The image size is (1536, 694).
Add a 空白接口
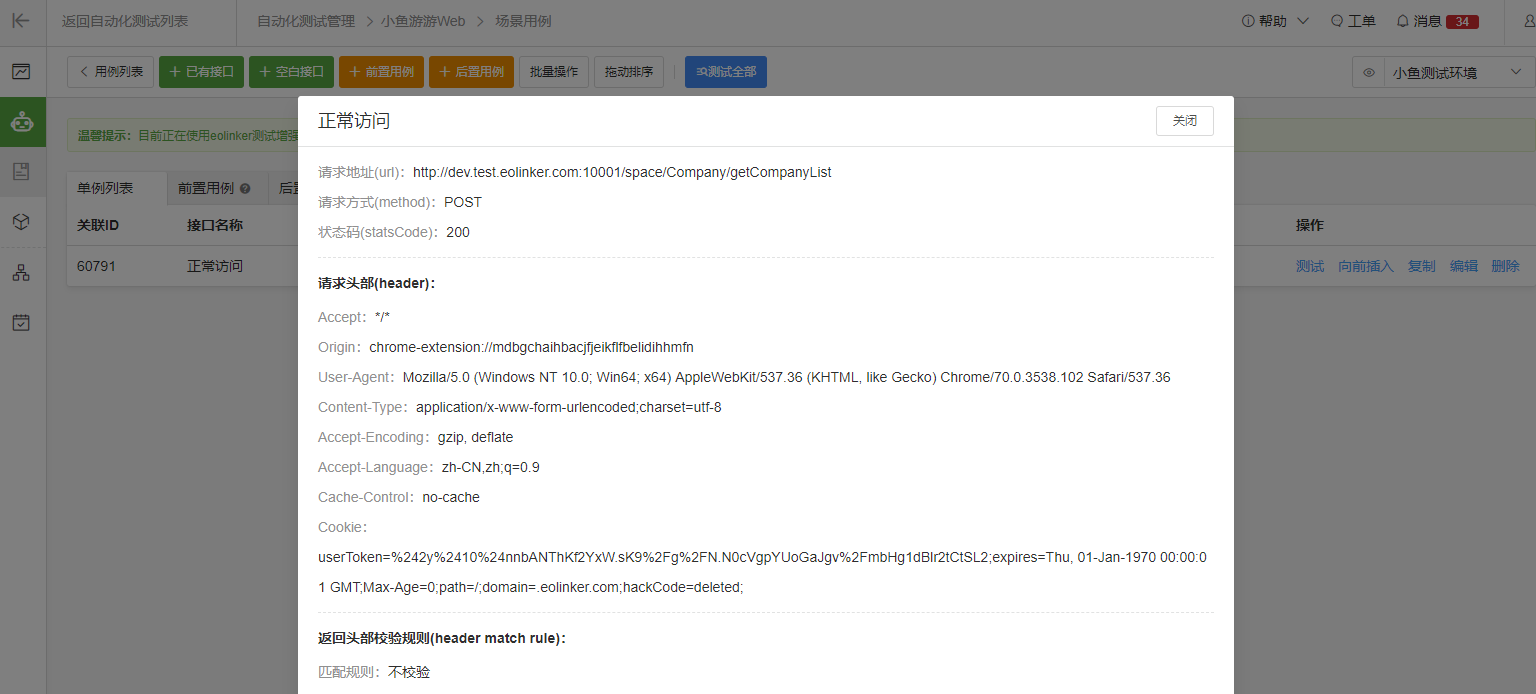(291, 72)
